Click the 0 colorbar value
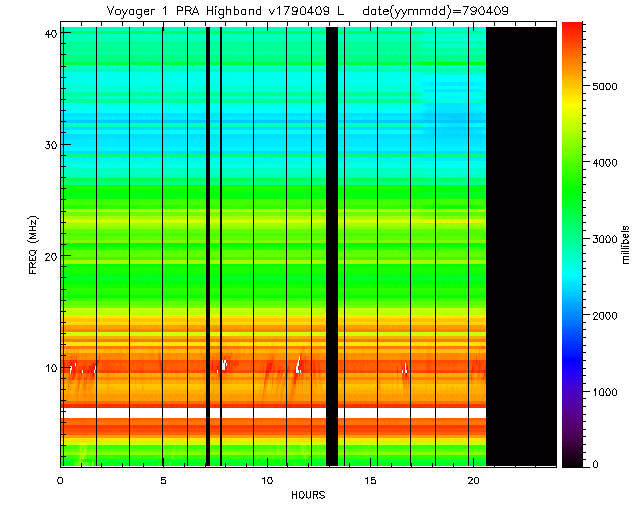This screenshot has height=512, width=640. tap(595, 464)
